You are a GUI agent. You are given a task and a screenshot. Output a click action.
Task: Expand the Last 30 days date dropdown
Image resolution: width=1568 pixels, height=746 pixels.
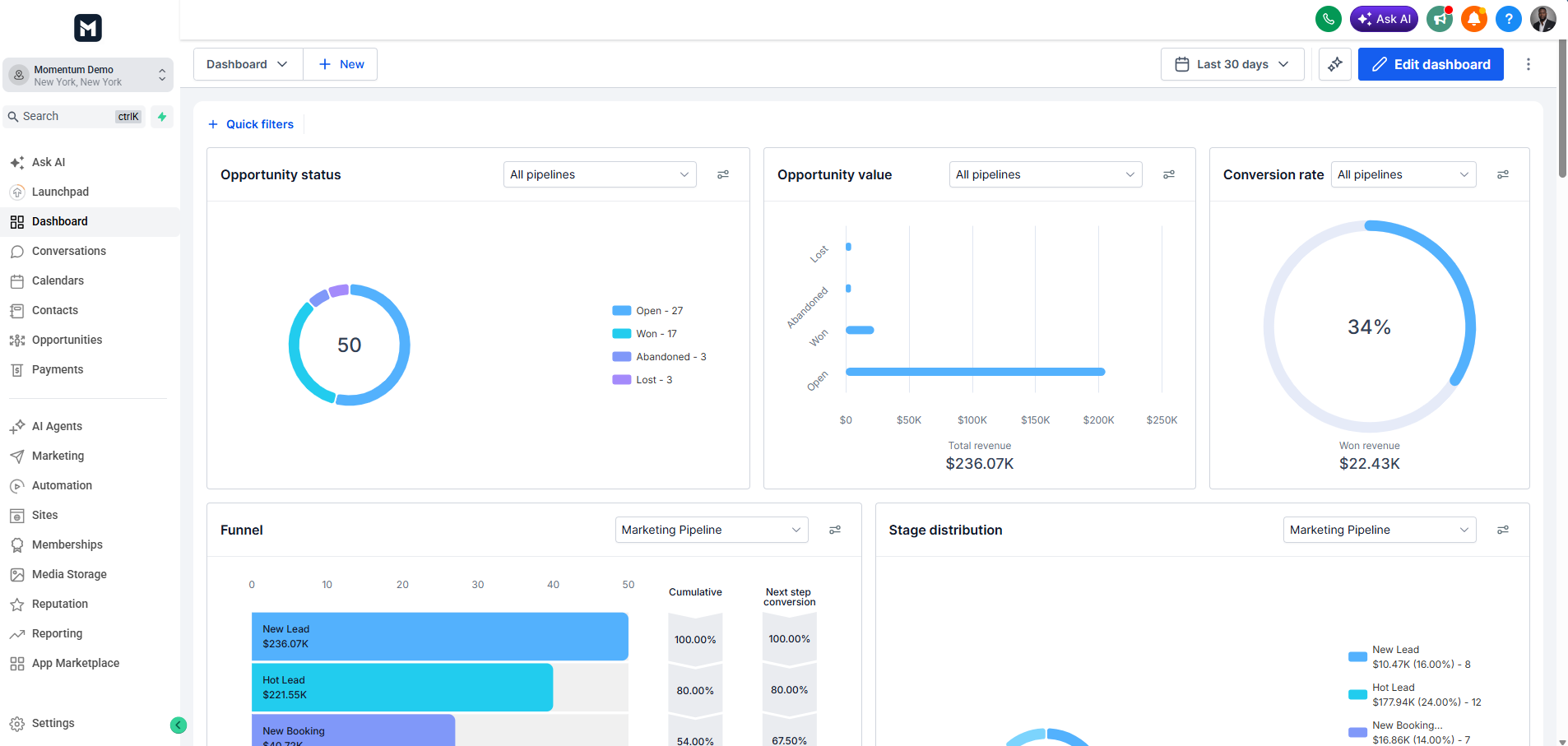coord(1232,64)
